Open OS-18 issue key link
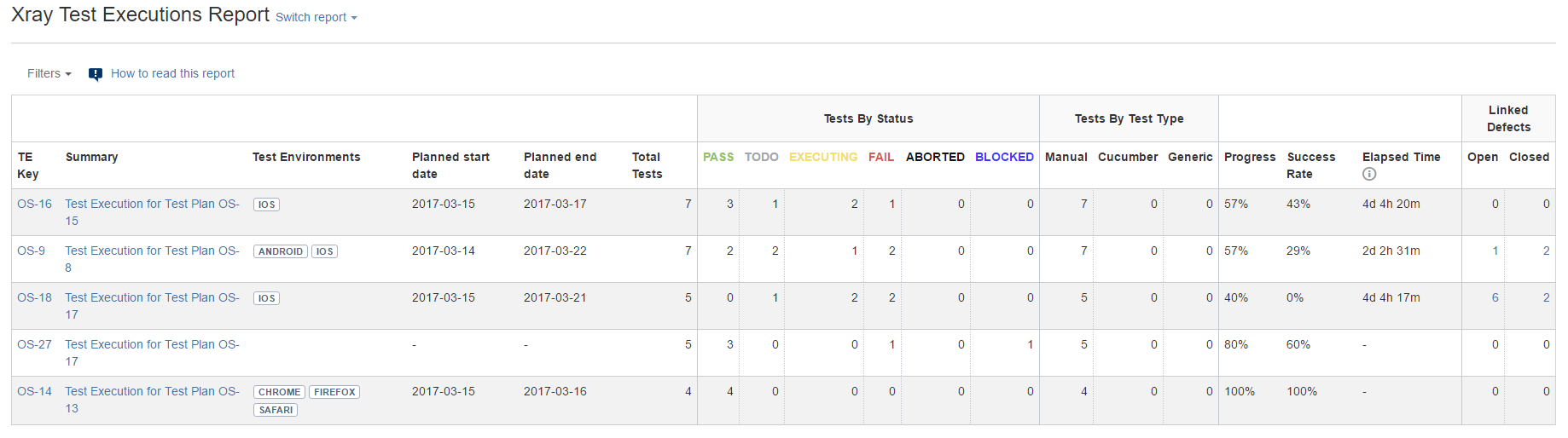1568x438 pixels. [x=34, y=297]
